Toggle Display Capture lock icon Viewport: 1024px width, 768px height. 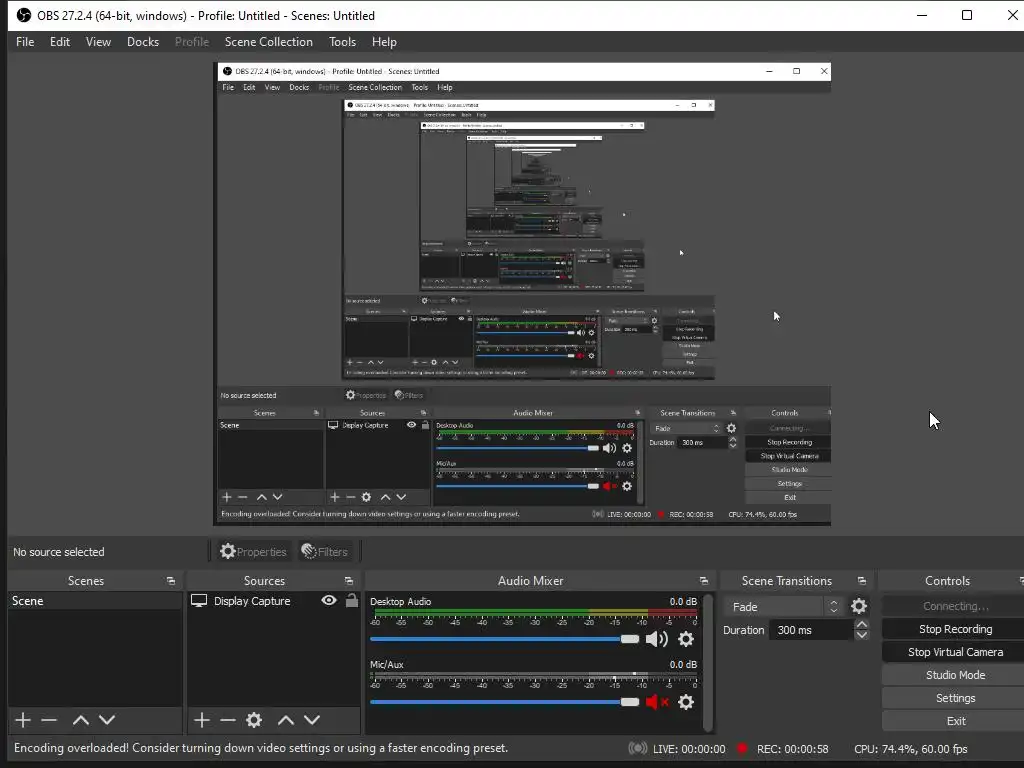(x=352, y=600)
